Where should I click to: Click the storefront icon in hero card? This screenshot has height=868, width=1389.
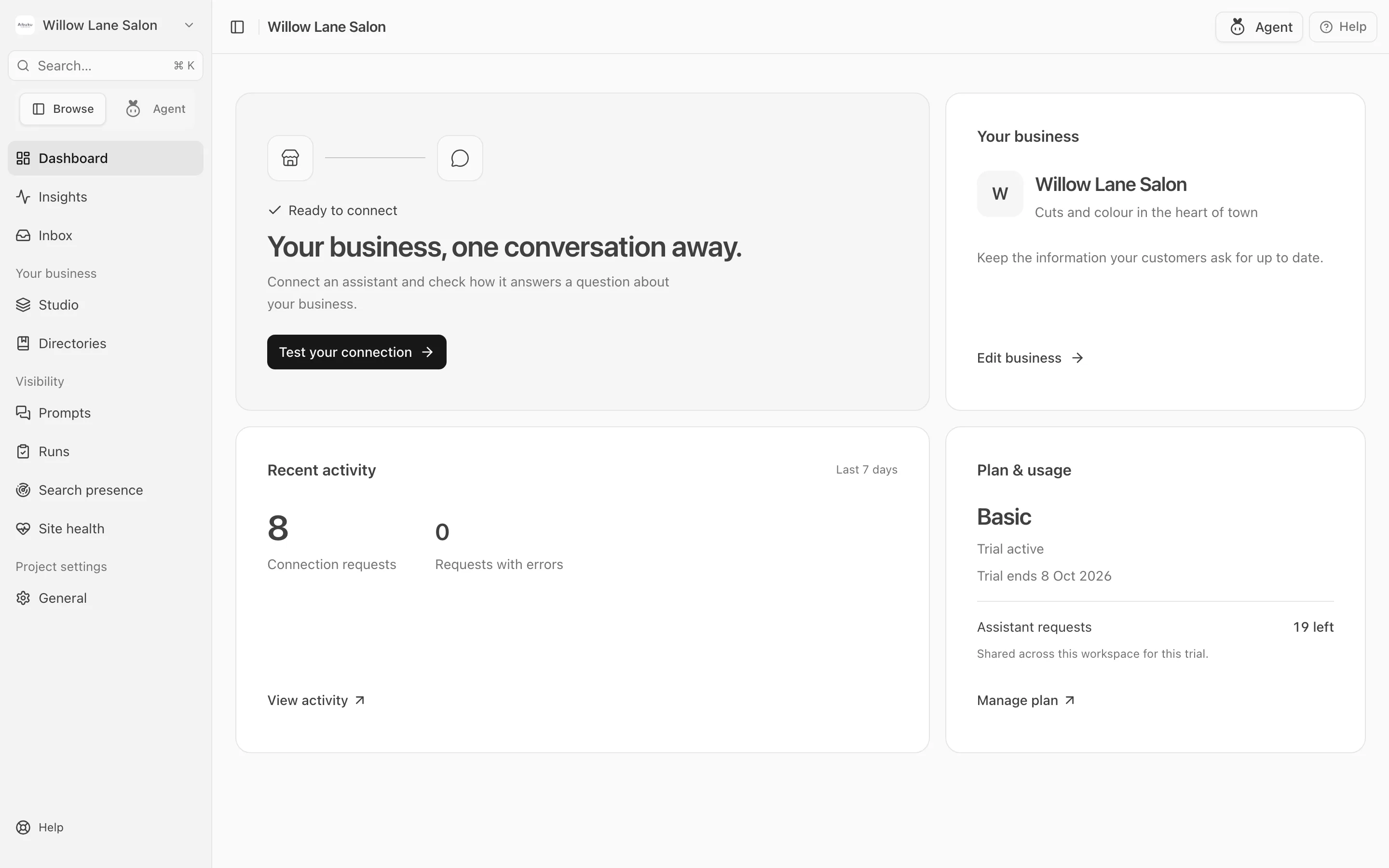(290, 158)
